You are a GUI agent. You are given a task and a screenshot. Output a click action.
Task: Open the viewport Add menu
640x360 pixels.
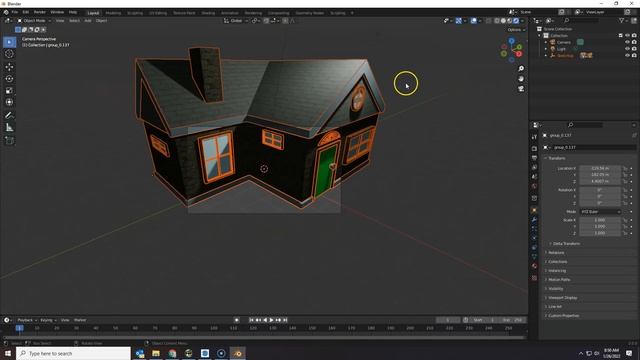pos(88,20)
